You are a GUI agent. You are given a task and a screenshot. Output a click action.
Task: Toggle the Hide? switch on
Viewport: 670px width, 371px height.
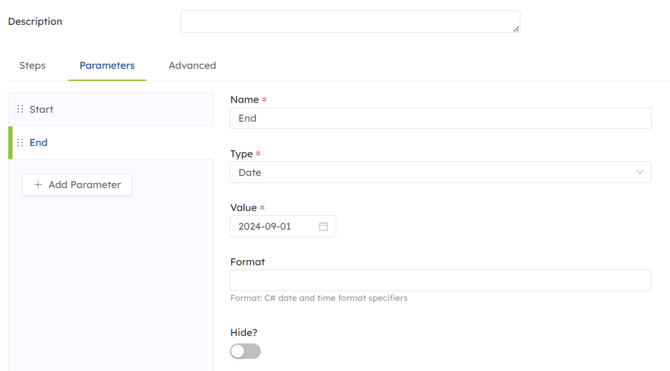[x=245, y=351]
